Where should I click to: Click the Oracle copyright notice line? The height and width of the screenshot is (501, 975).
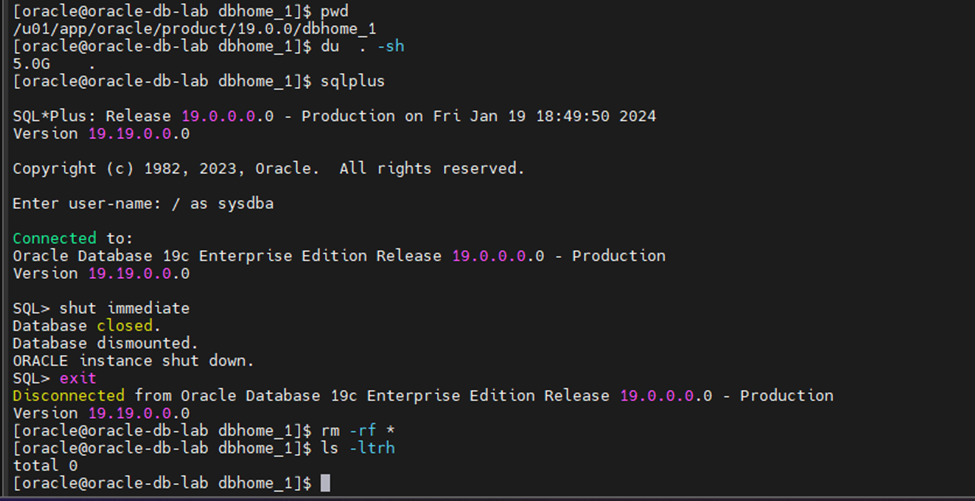coord(268,169)
